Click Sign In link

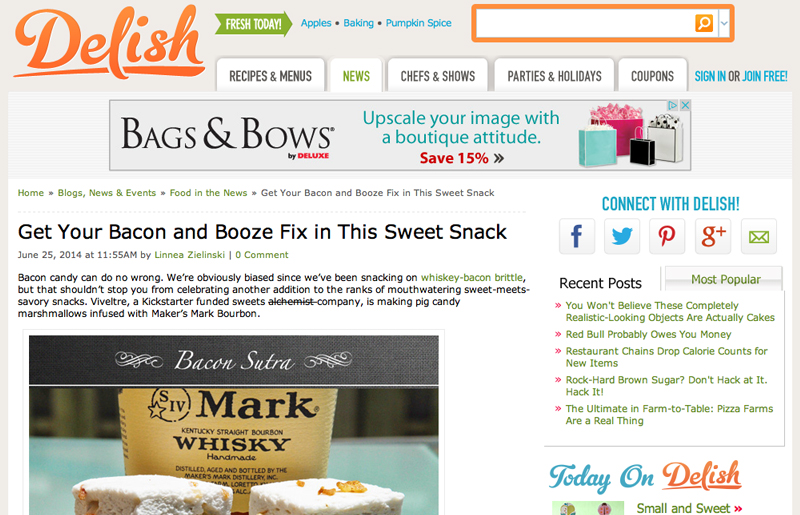[x=710, y=77]
